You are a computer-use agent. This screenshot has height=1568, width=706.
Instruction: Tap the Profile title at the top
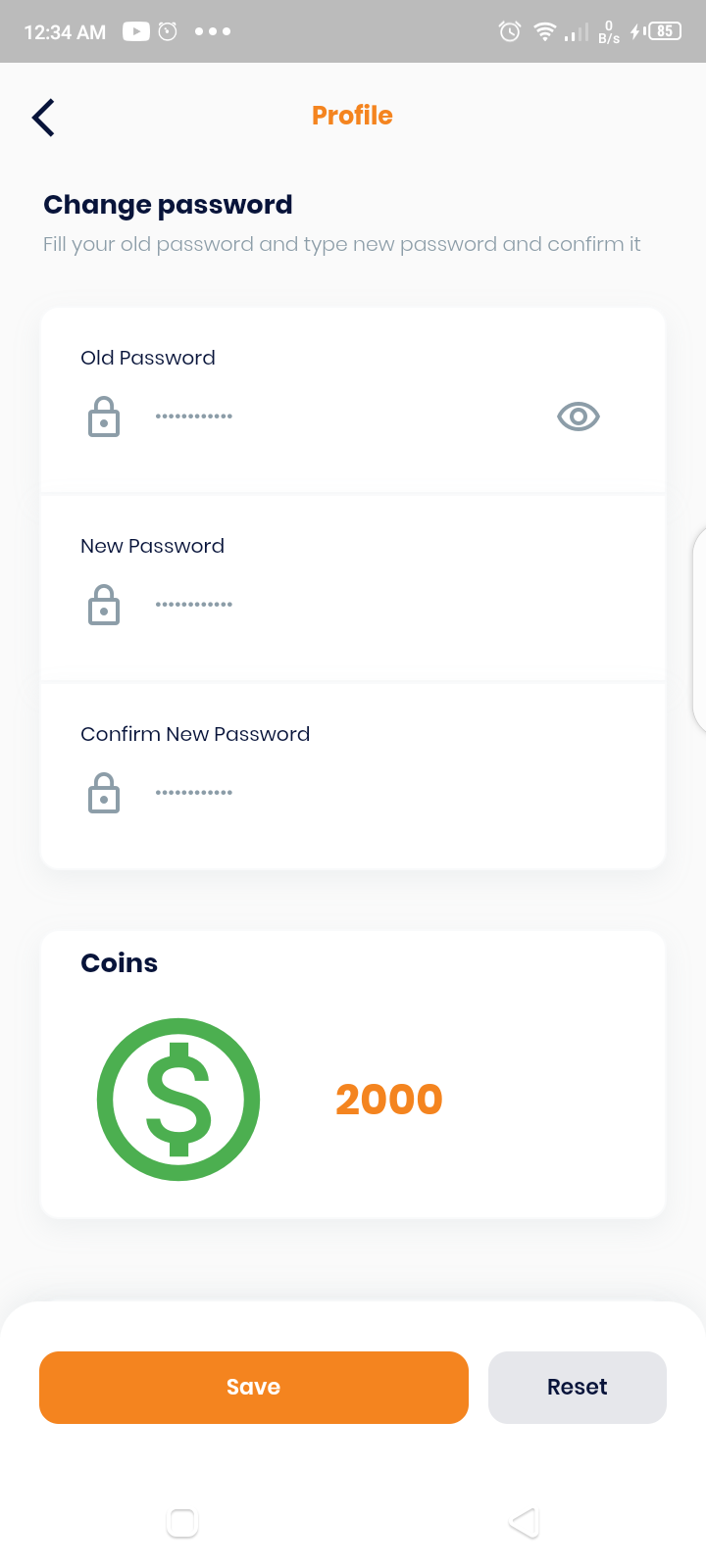click(x=352, y=116)
